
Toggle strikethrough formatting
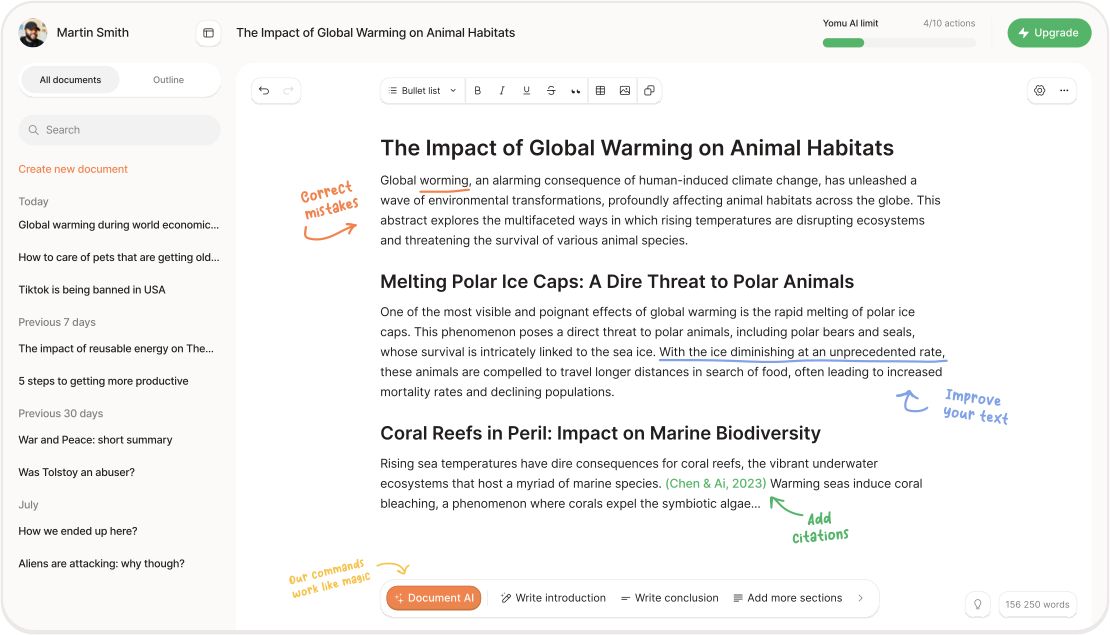click(551, 91)
